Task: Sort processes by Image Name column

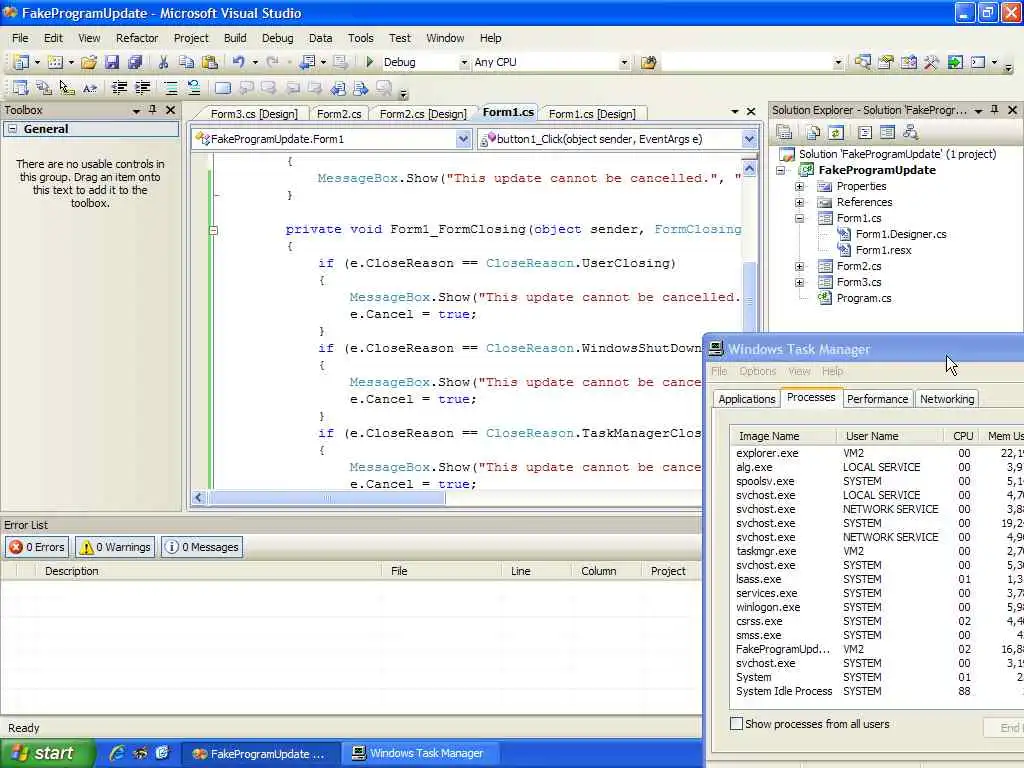Action: pos(783,436)
